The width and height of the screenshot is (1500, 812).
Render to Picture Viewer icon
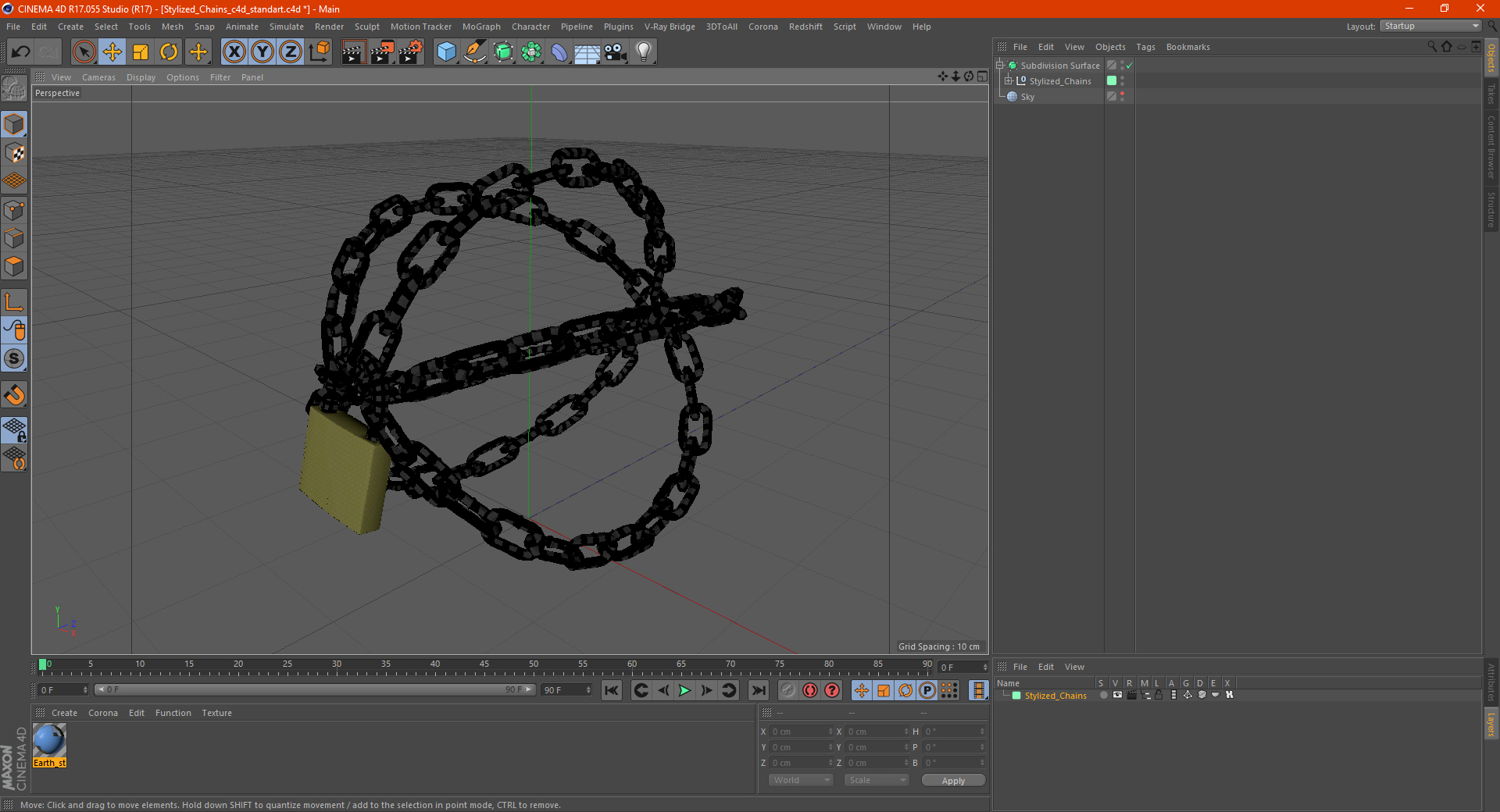(x=382, y=52)
